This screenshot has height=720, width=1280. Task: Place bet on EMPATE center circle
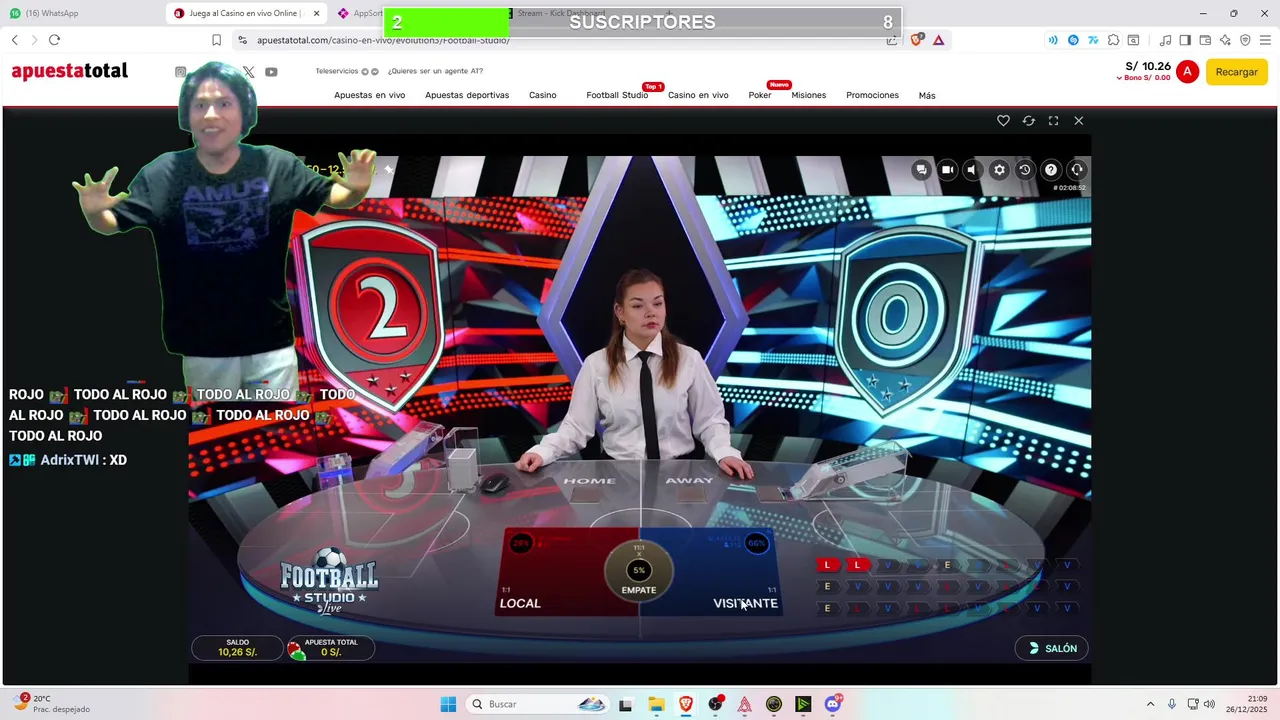[639, 572]
